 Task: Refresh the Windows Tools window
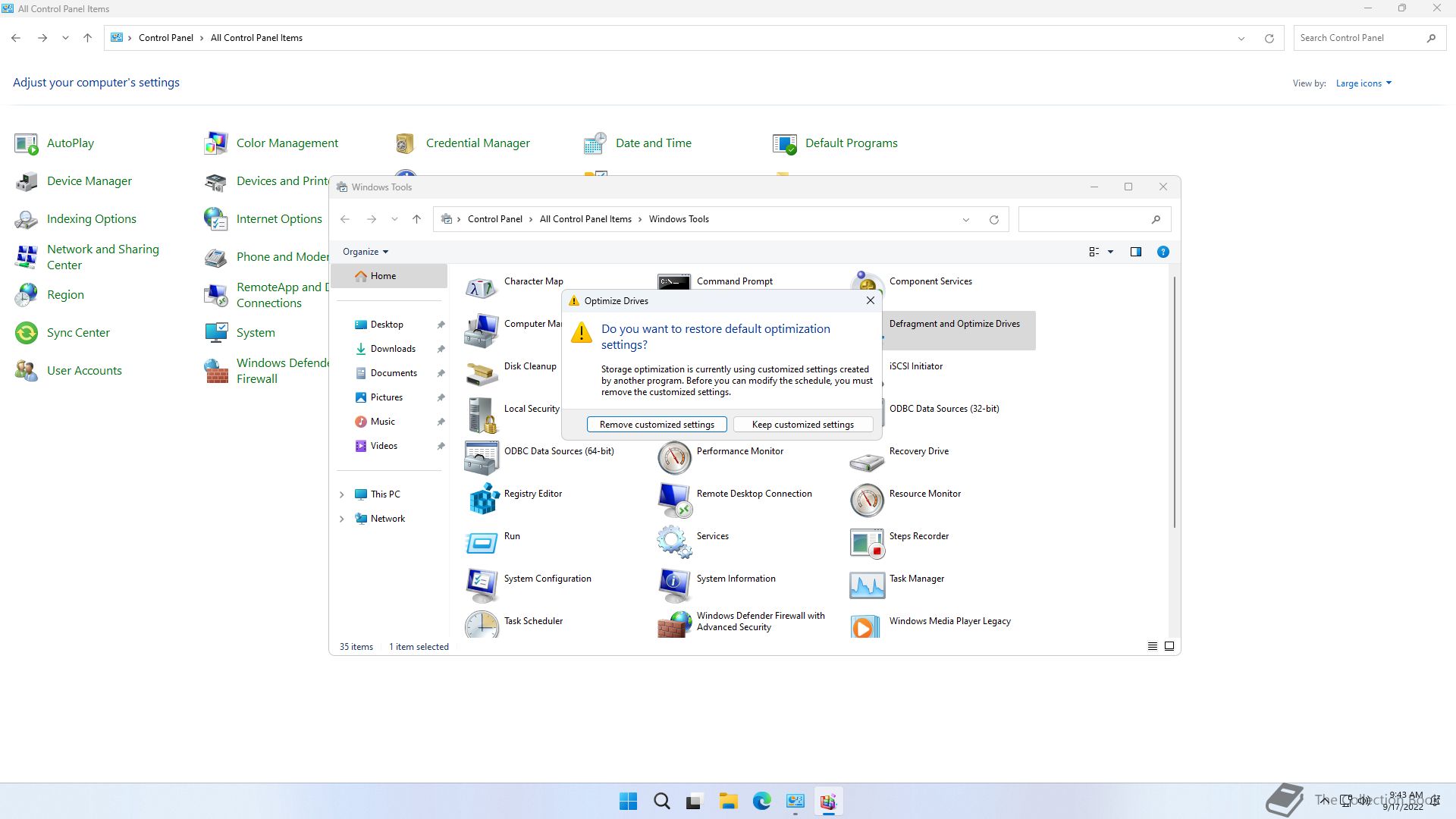tap(993, 219)
